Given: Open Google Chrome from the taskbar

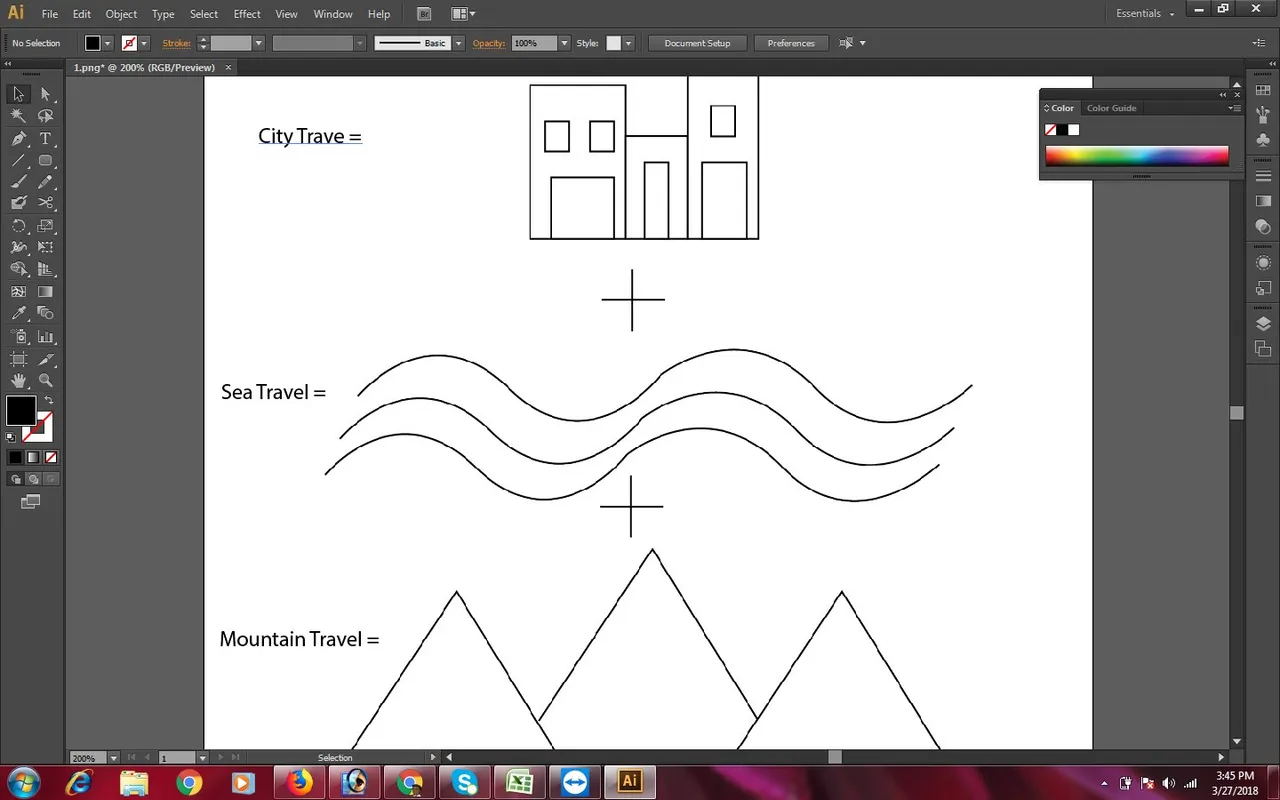Looking at the screenshot, I should 189,781.
